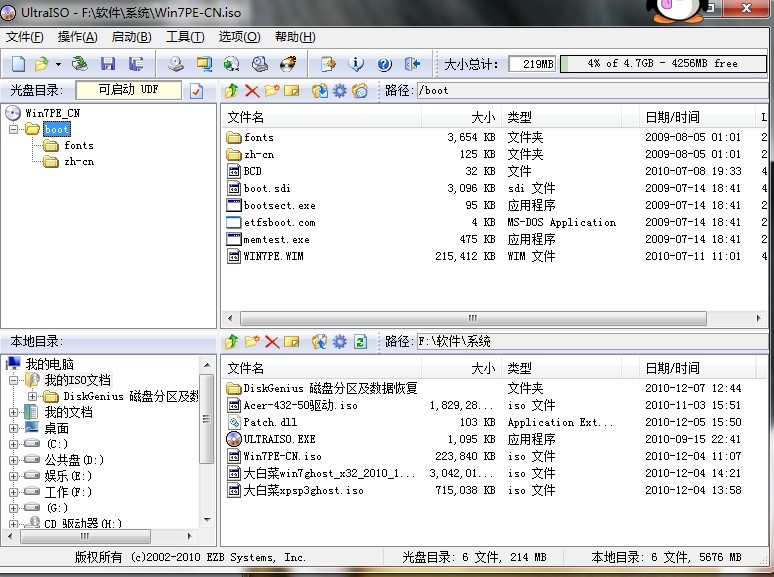Open the 选项(O) menu
This screenshot has height=577, width=774.
(239, 37)
